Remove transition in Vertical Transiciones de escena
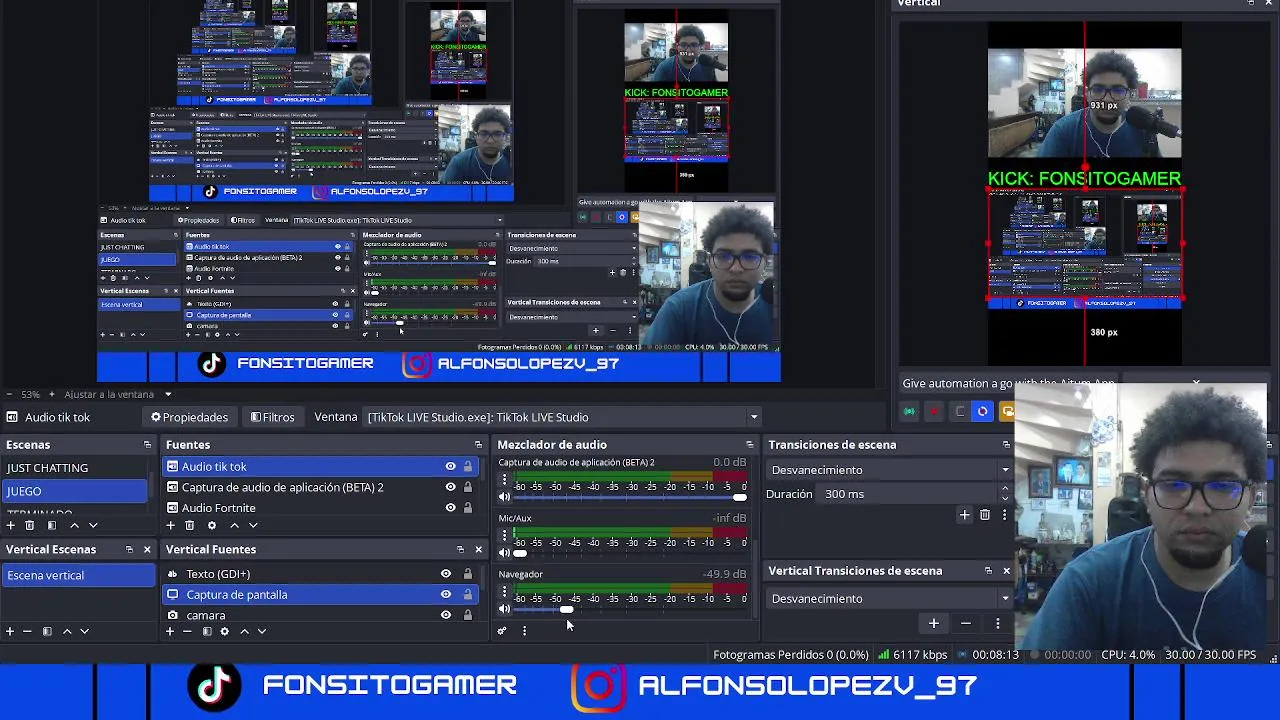 pos(965,623)
